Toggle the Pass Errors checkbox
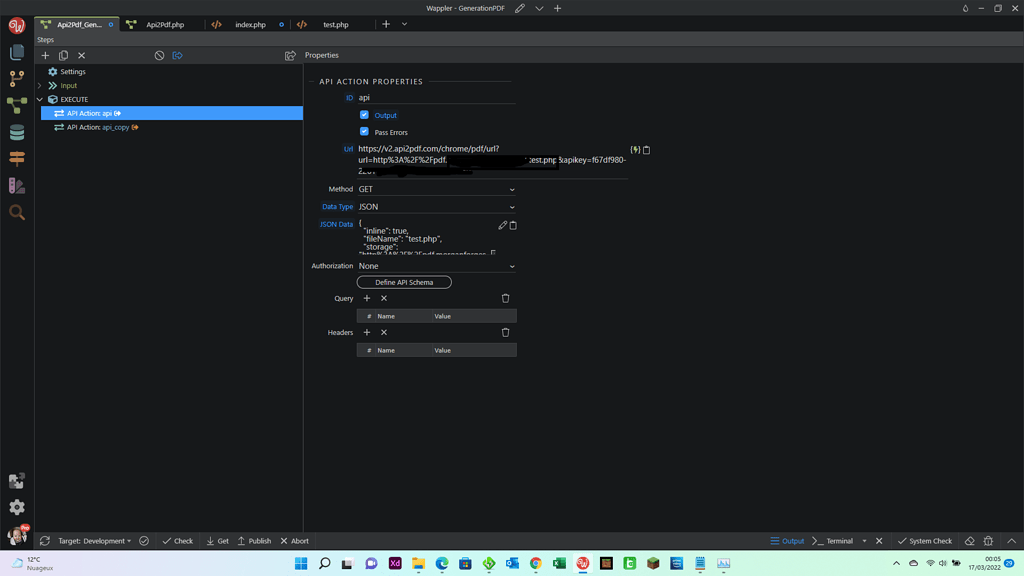 click(x=364, y=132)
